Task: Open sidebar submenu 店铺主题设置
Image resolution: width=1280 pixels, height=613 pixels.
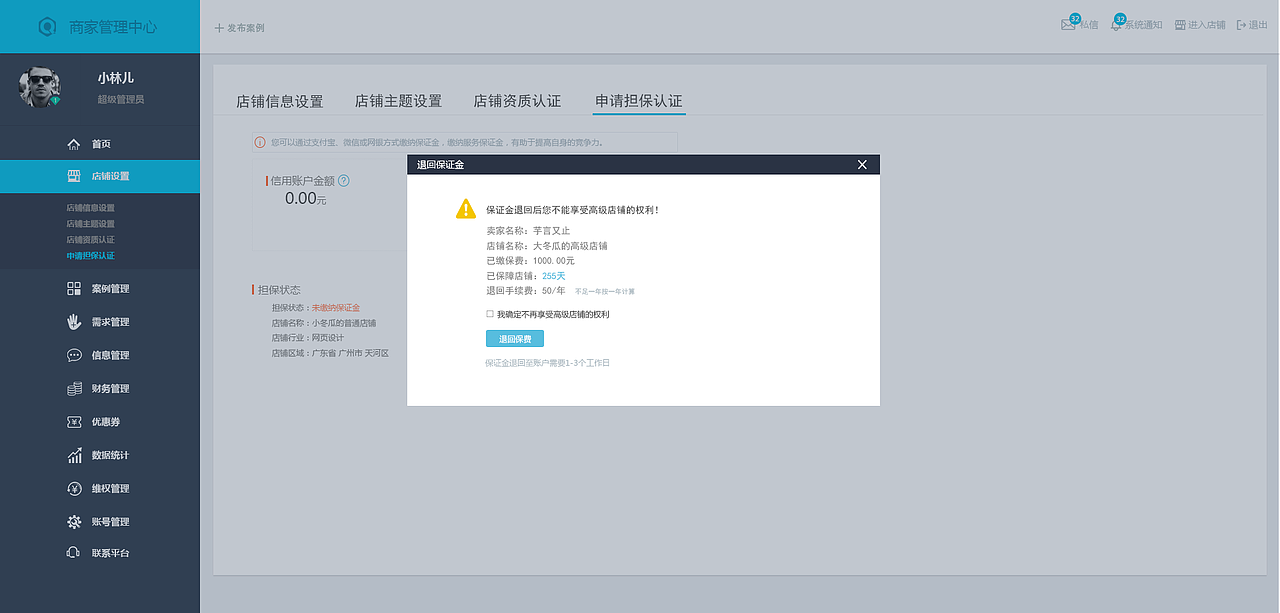Action: 91,224
